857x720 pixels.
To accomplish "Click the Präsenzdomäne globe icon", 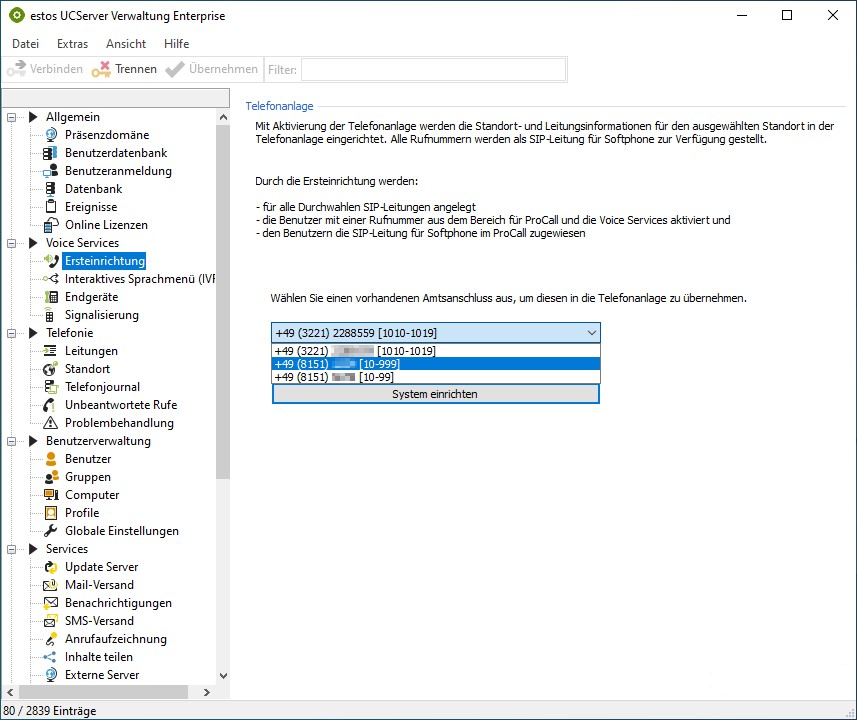I will click(x=50, y=135).
